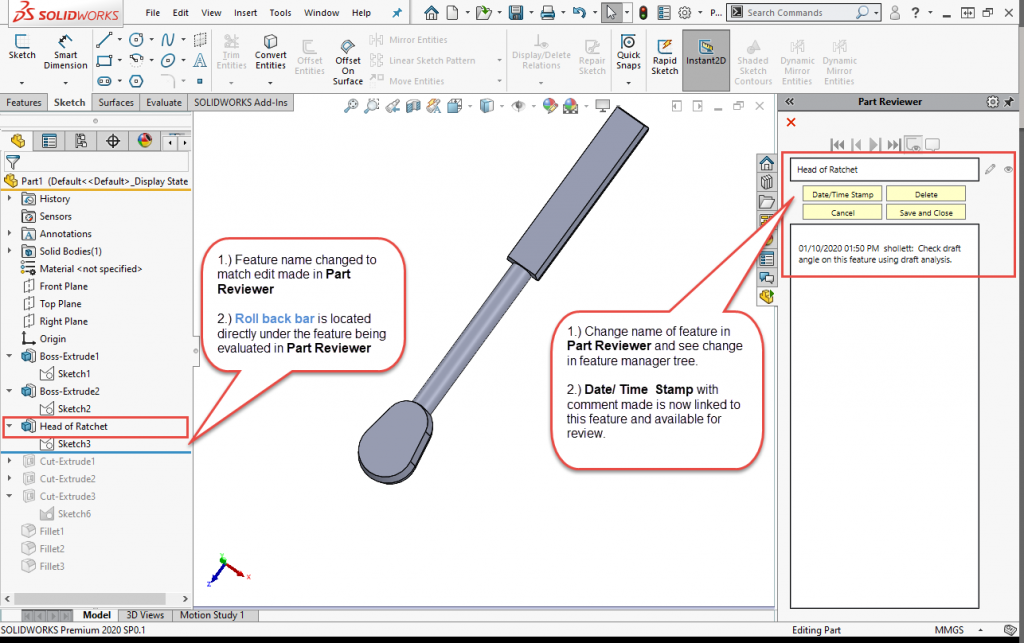Open the View menu
1024x643 pixels.
coord(211,12)
